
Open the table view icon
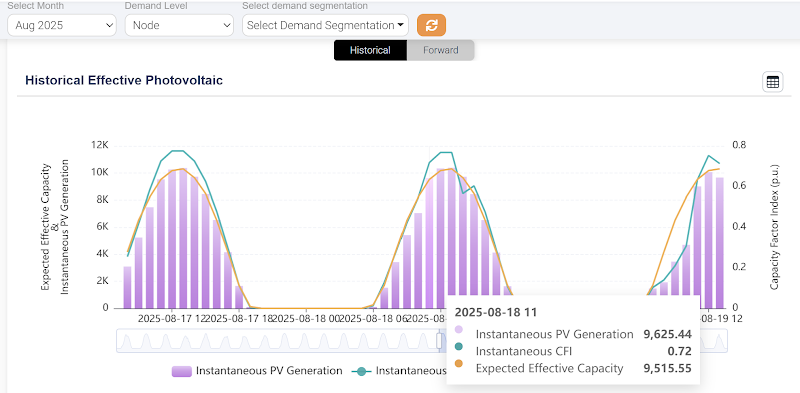[x=772, y=82]
